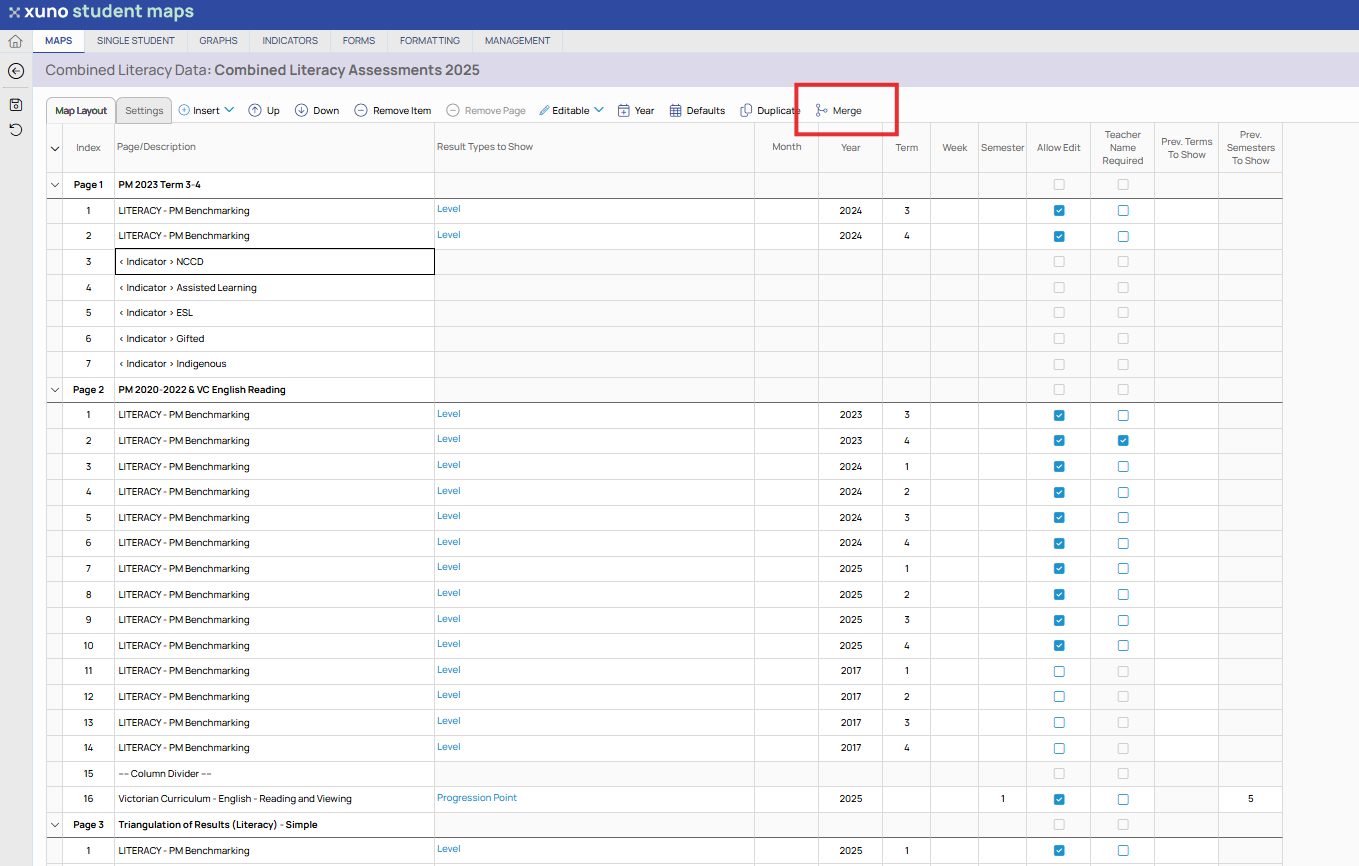Uncheck Teacher Name Required for 2023 Term 4 row
Image resolution: width=1359 pixels, height=866 pixels.
click(1123, 441)
